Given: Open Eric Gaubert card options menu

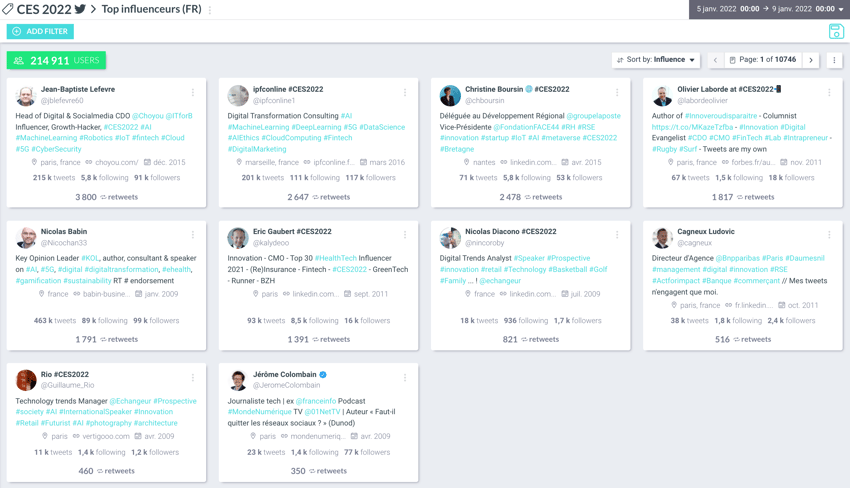Looking at the screenshot, I should [x=405, y=235].
